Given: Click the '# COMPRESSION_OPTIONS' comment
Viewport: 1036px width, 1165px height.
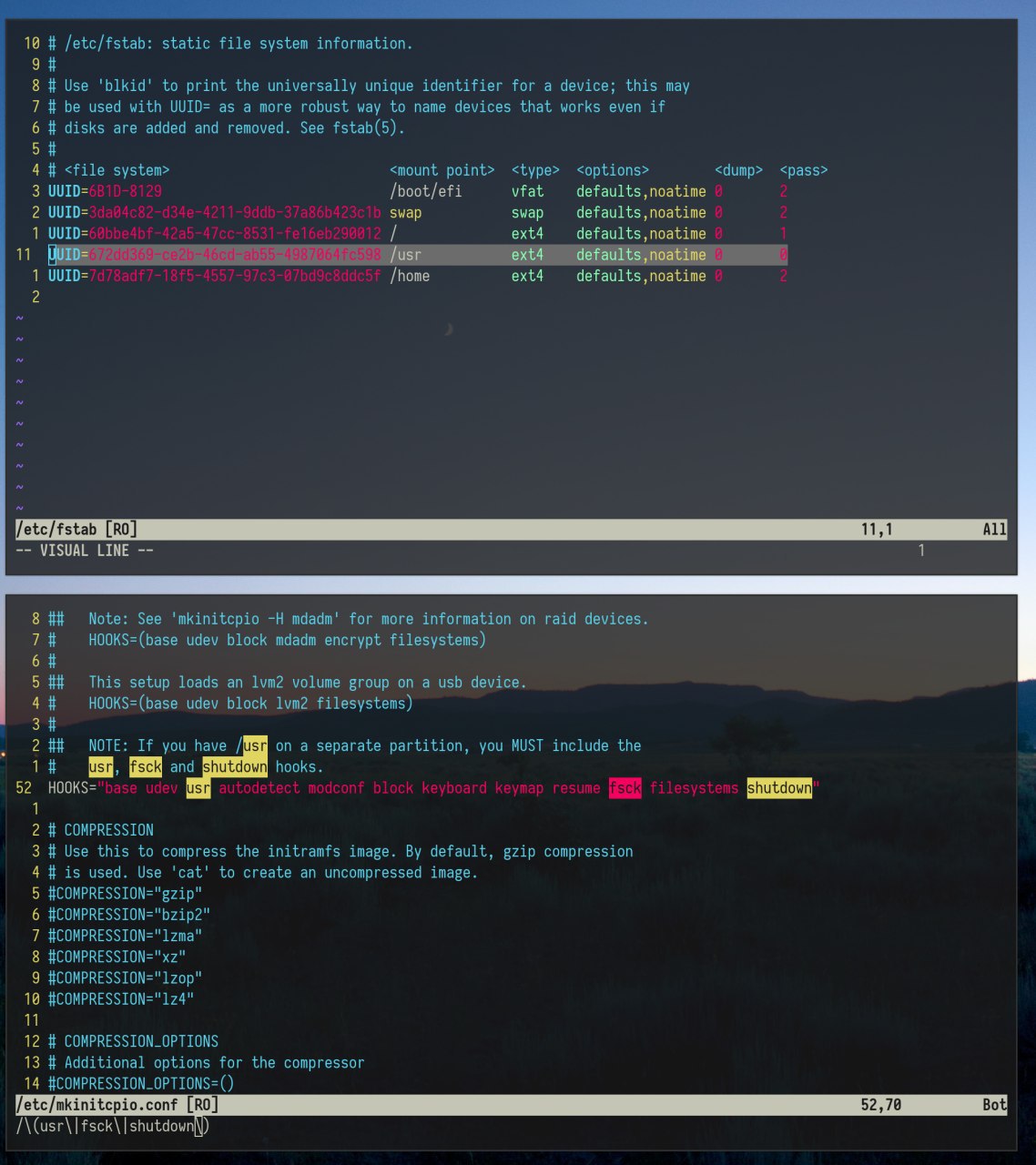Looking at the screenshot, I should coord(133,1042).
